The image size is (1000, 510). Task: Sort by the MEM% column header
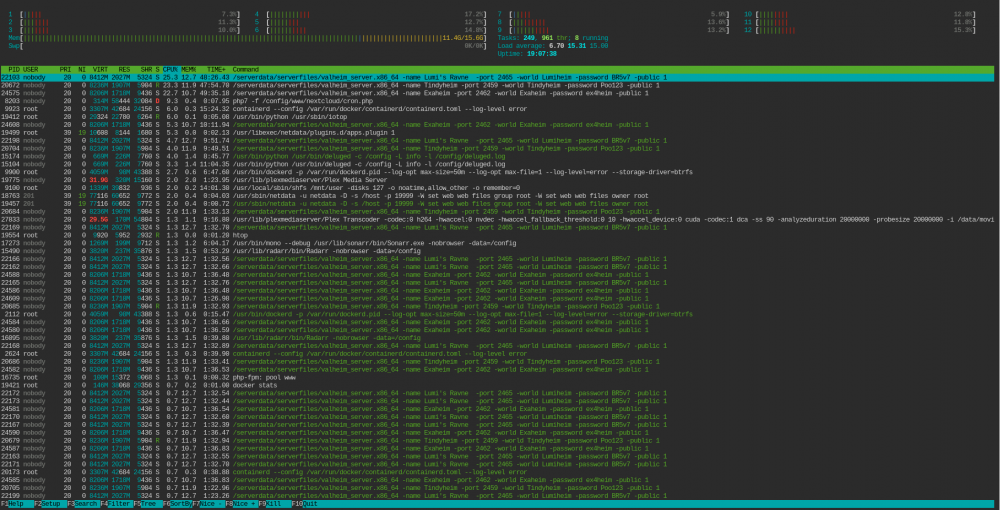click(188, 69)
